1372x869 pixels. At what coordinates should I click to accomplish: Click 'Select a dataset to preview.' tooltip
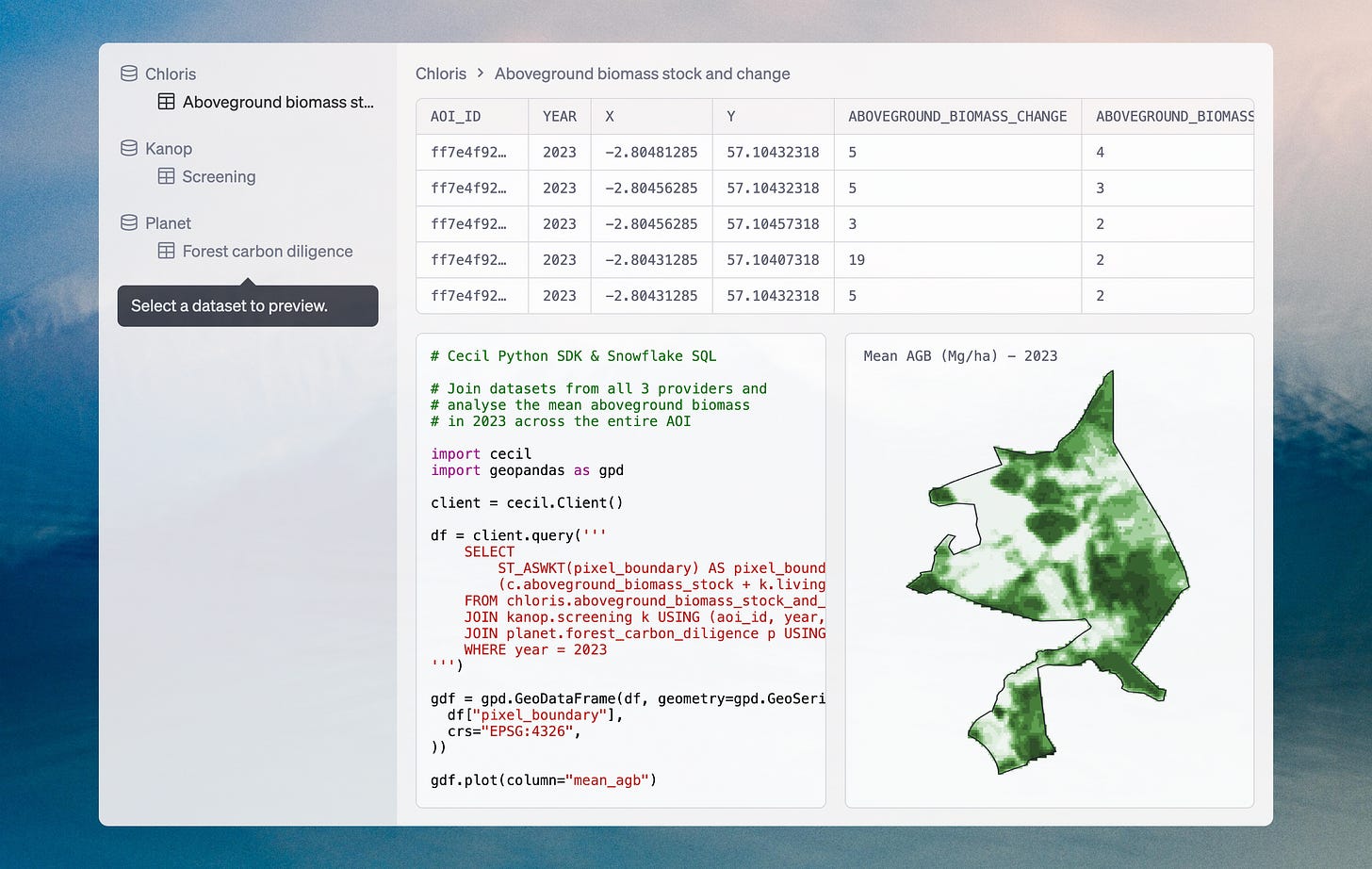[x=248, y=305]
